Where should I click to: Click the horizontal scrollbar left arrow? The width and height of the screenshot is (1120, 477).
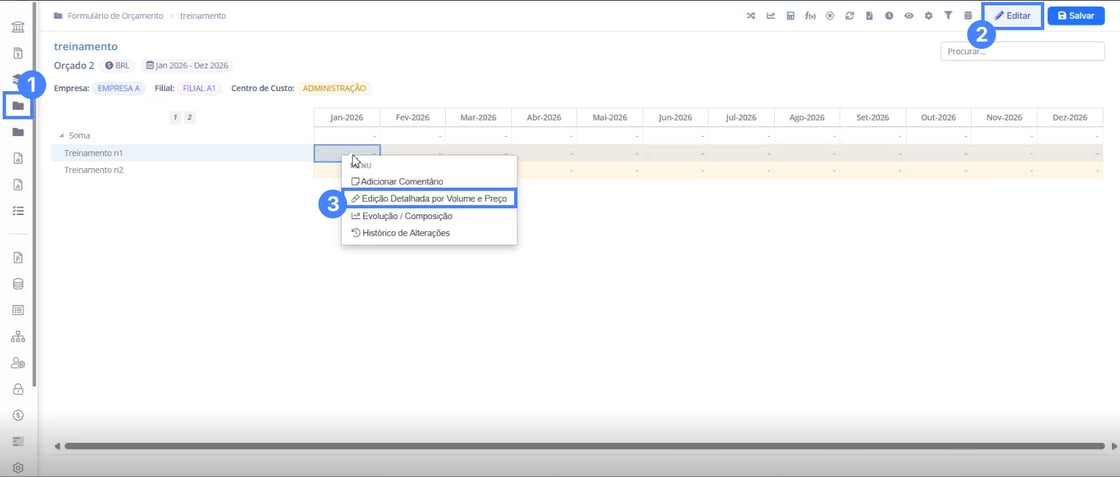(57, 446)
